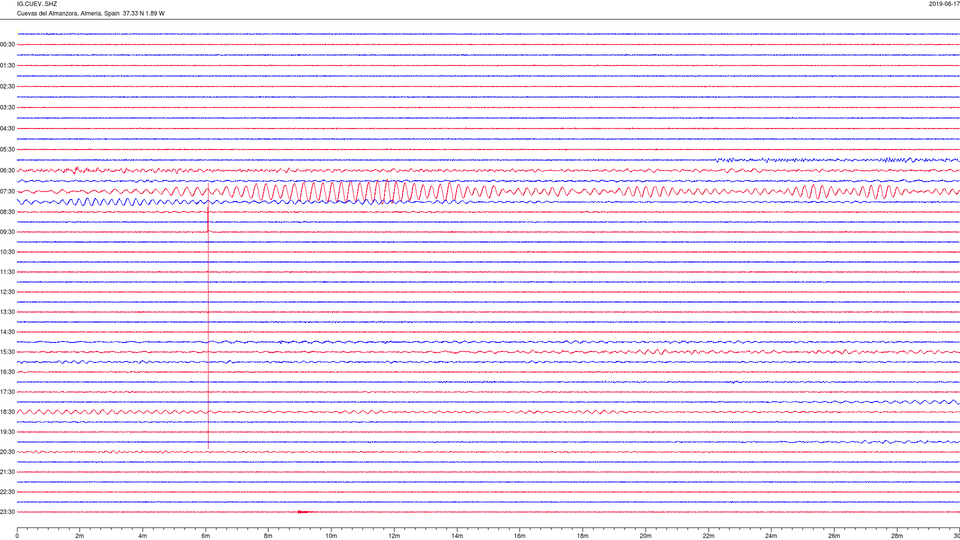
Task: Select the 21:30 time label
Action: 7,472
